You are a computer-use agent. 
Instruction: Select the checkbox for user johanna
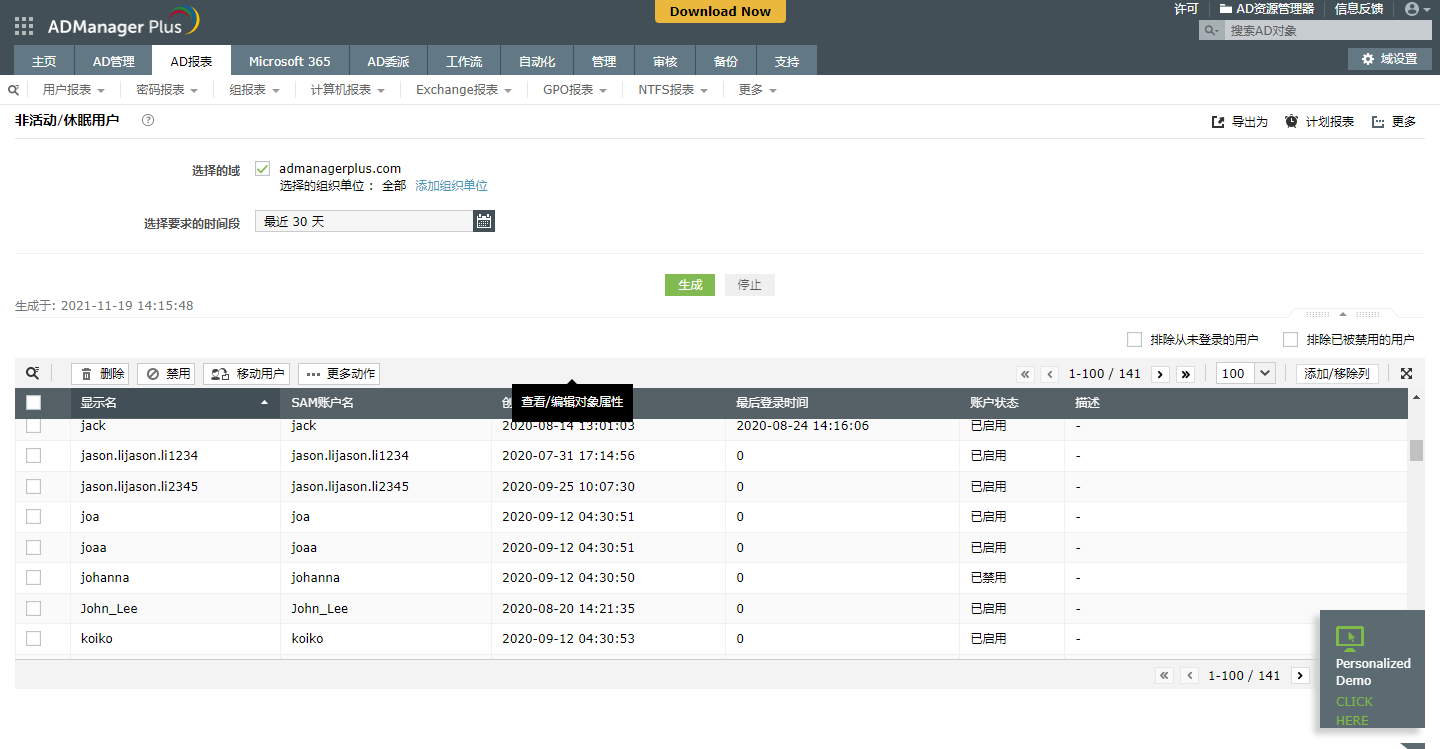pyautogui.click(x=34, y=578)
